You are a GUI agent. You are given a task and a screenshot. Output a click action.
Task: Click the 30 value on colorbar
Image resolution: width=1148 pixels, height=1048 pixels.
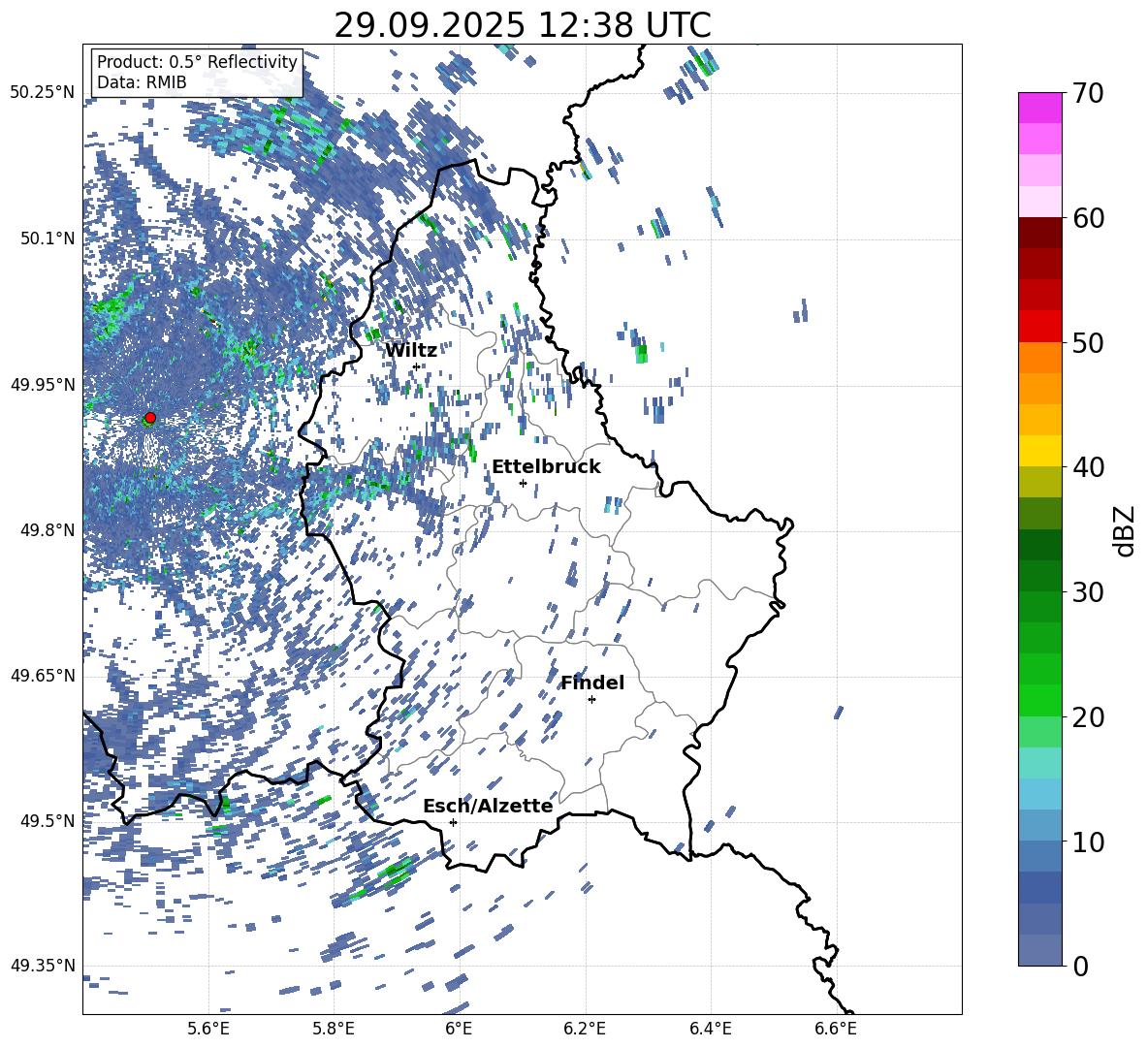[x=1087, y=592]
